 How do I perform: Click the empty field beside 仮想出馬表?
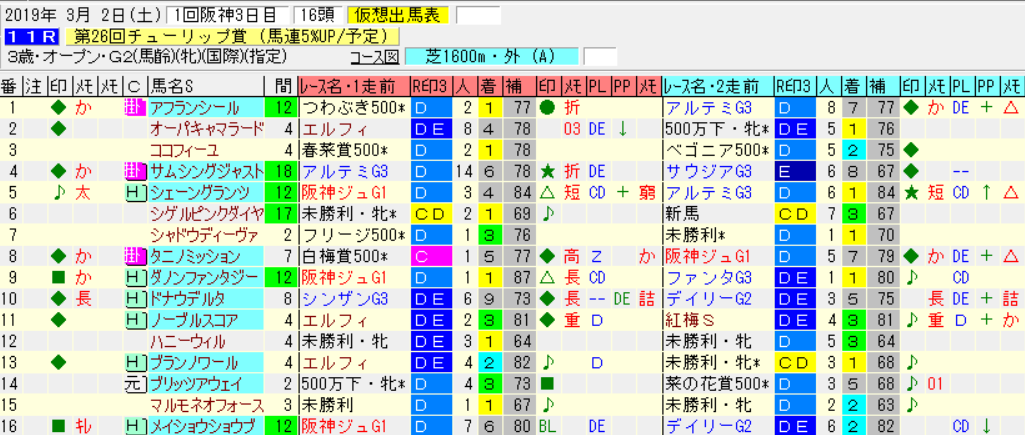478,15
